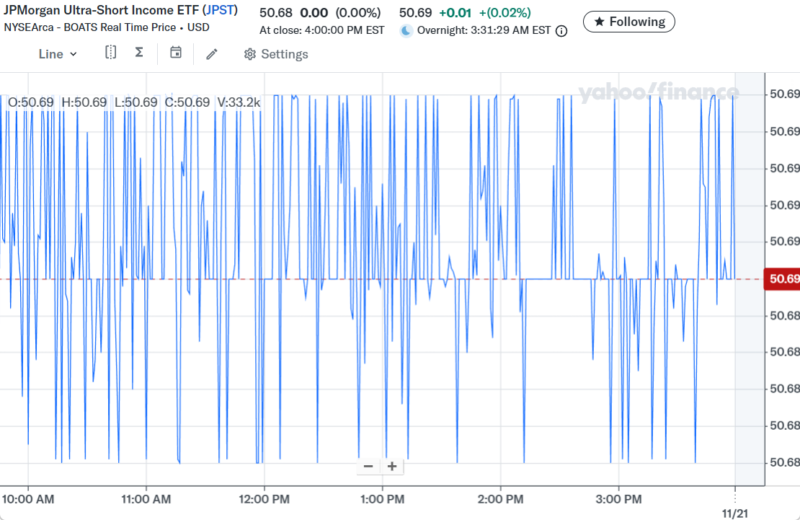The height and width of the screenshot is (520, 800).
Task: Click the overnight info circle icon
Action: coord(561,30)
